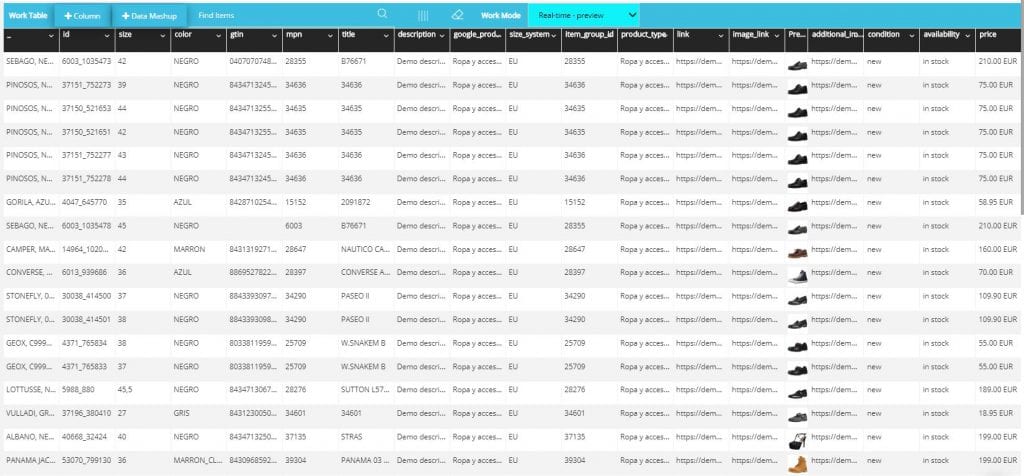Click the Data Mashup button
Image resolution: width=1024 pixels, height=476 pixels.
click(149, 16)
